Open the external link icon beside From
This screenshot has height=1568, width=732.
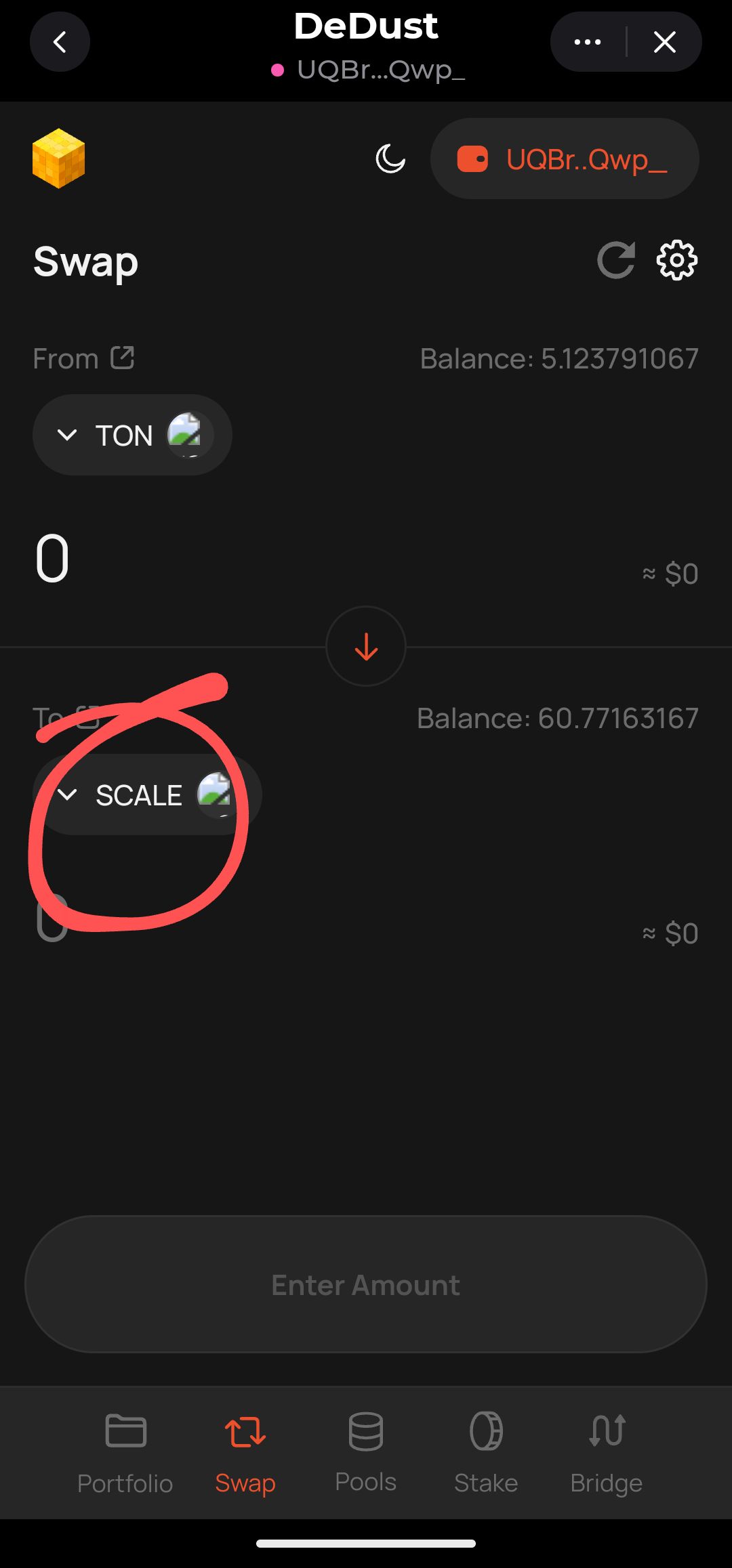tap(123, 358)
